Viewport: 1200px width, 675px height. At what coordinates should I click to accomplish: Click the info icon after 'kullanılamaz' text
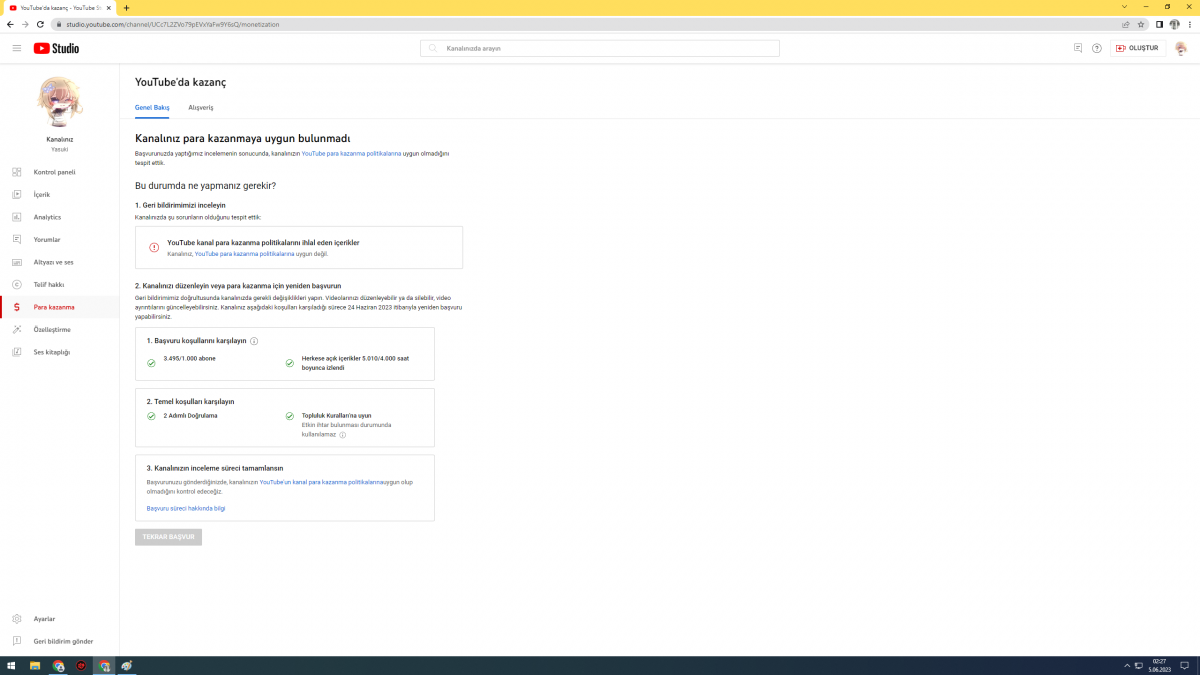342,435
